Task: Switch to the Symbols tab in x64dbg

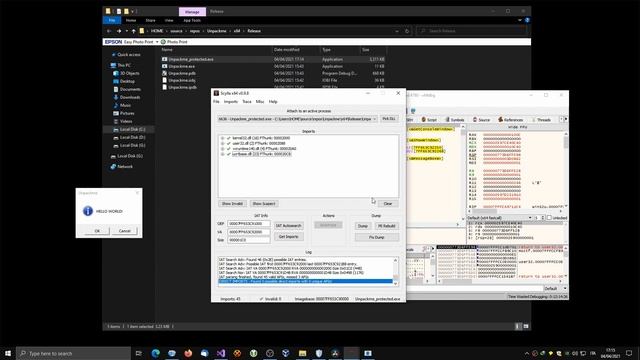Action: click(x=454, y=120)
